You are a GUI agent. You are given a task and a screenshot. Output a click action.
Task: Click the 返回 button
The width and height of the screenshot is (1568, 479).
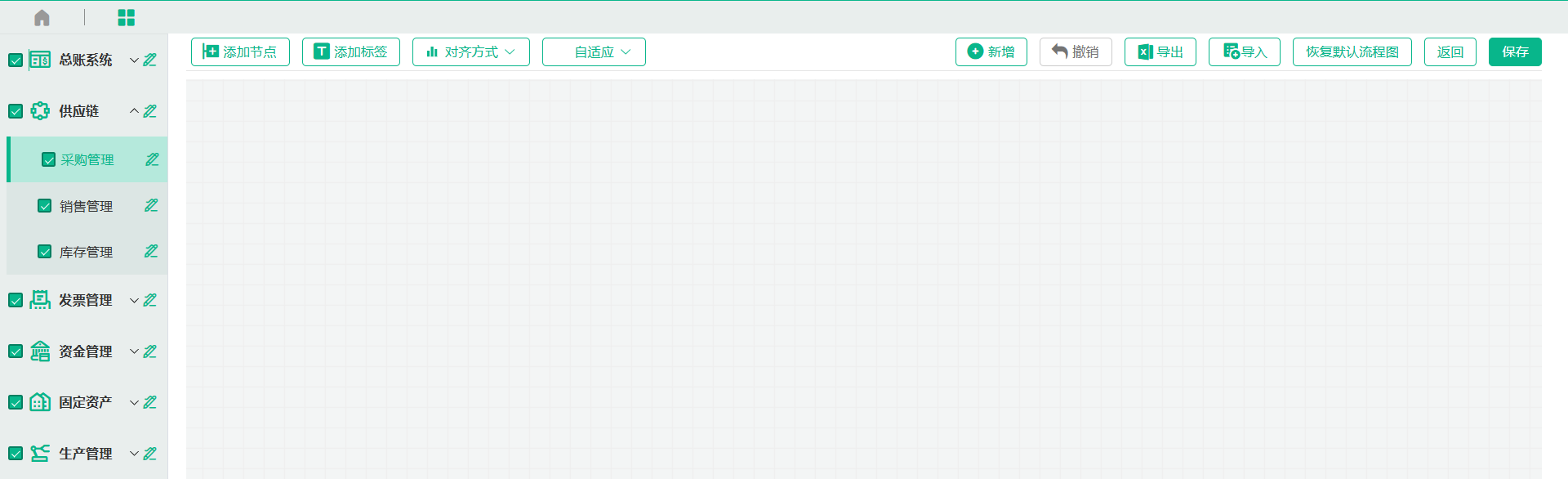pyautogui.click(x=1450, y=51)
